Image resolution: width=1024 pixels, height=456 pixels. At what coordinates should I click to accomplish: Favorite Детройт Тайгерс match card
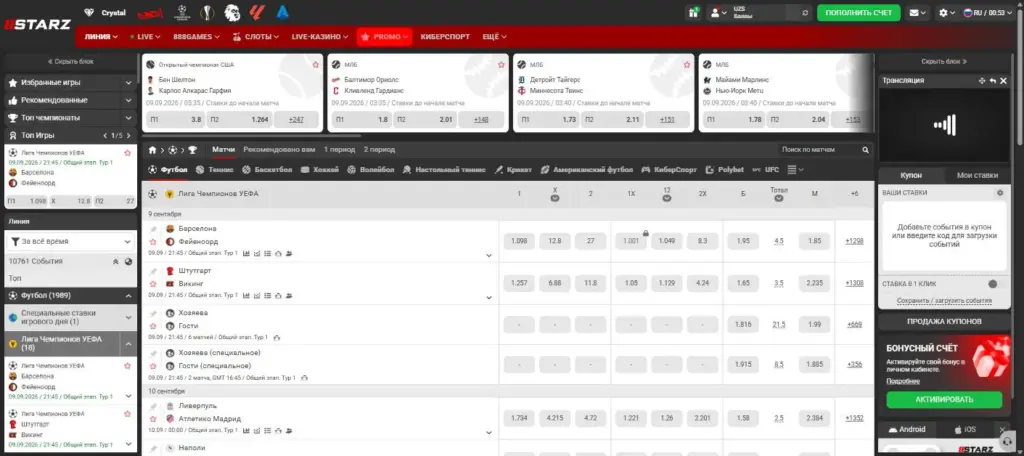pyautogui.click(x=687, y=65)
